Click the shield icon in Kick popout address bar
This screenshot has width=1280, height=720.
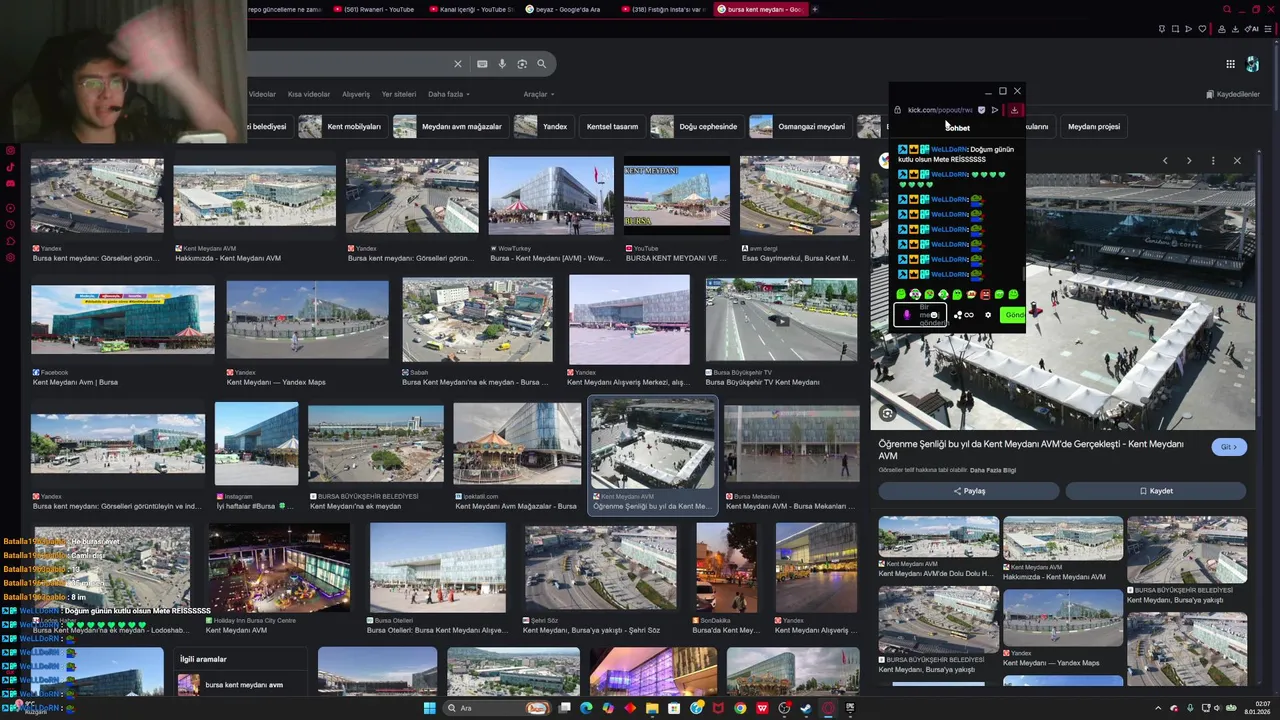point(981,110)
